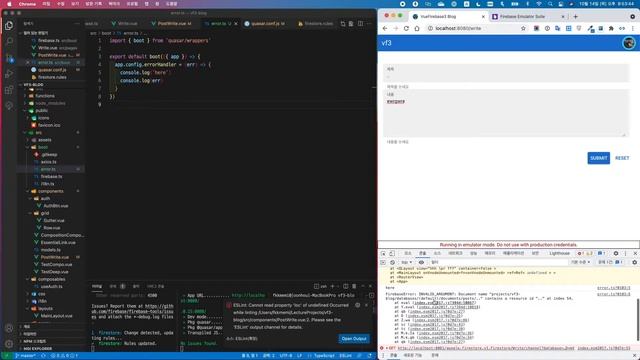
Task: Click the RESET button
Action: click(x=622, y=158)
